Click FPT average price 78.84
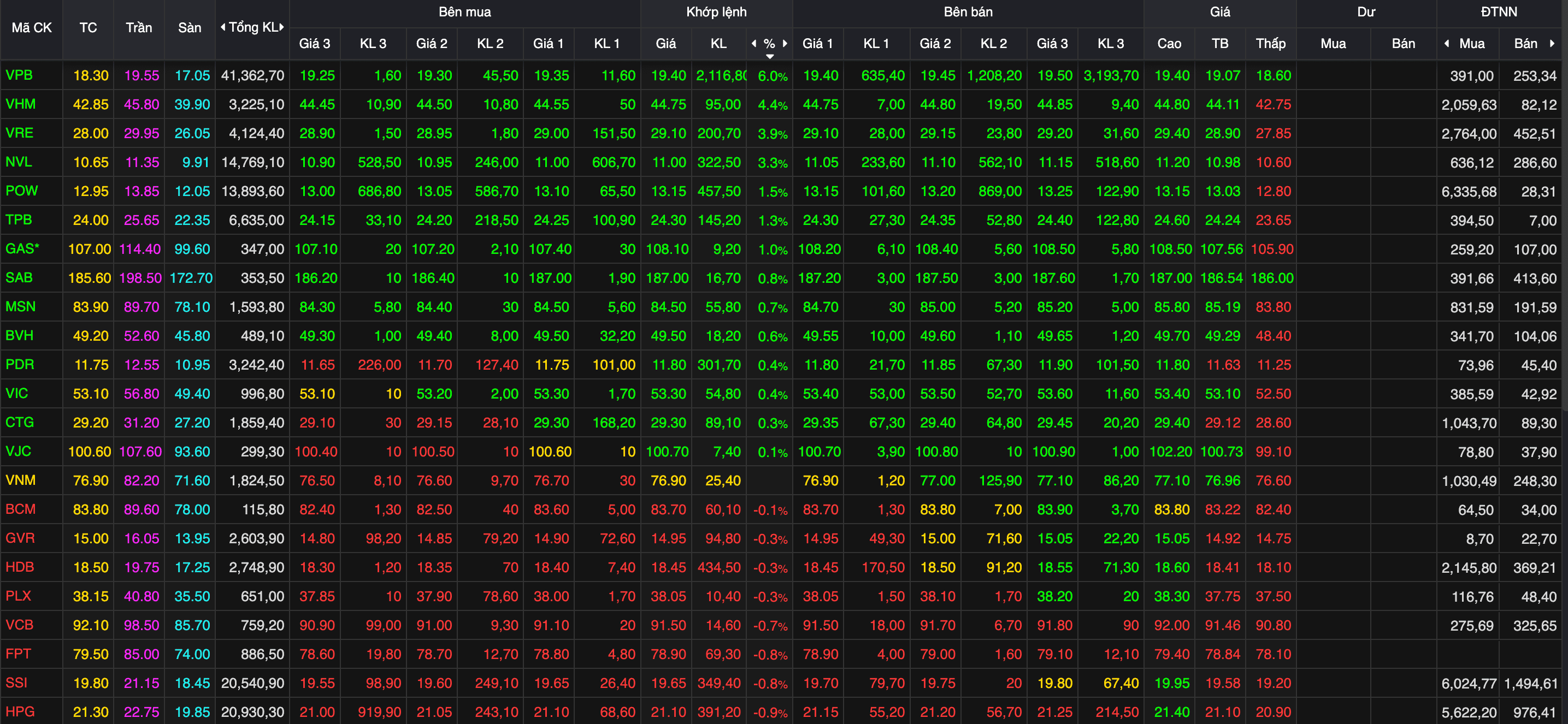This screenshot has width=1568, height=724. click(x=1222, y=655)
